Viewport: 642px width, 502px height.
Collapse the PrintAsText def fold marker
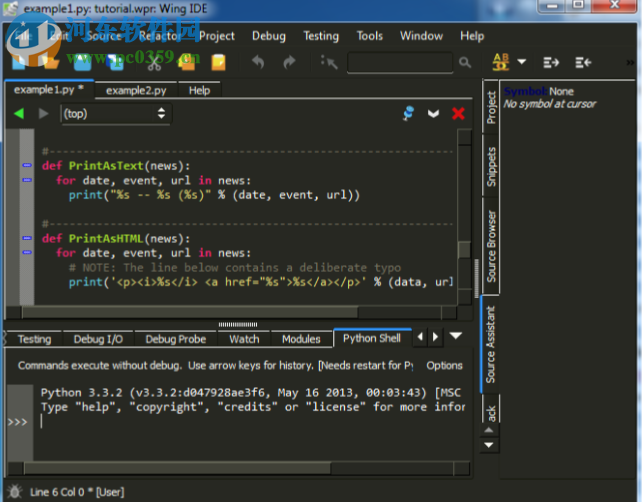tap(27, 165)
